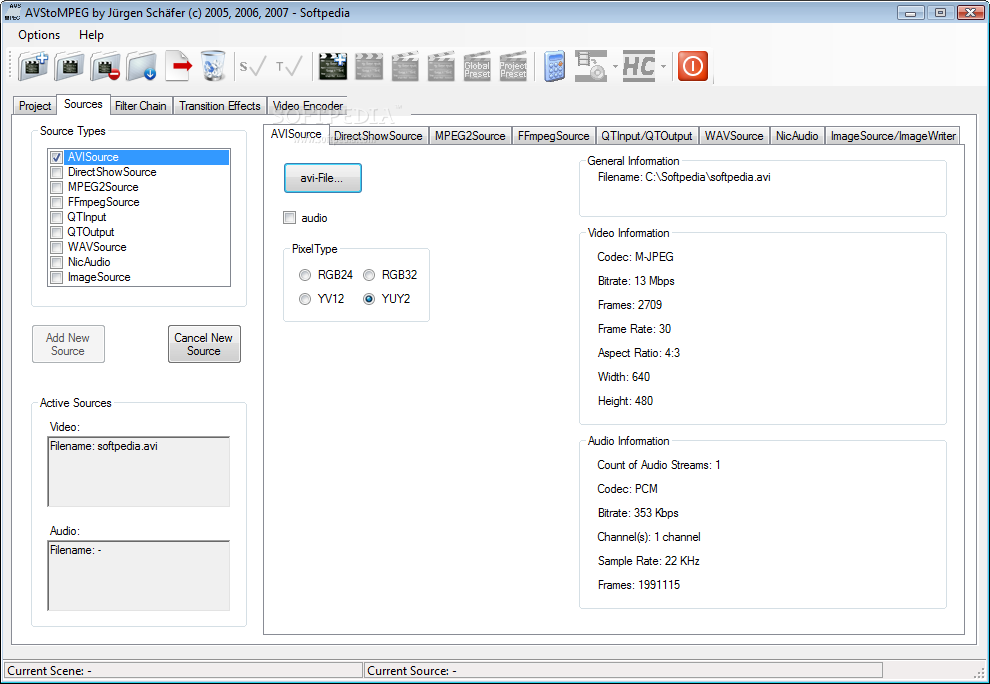This screenshot has width=990, height=684.
Task: Click the first greyed clapperboard icon after add scene
Action: click(369, 66)
